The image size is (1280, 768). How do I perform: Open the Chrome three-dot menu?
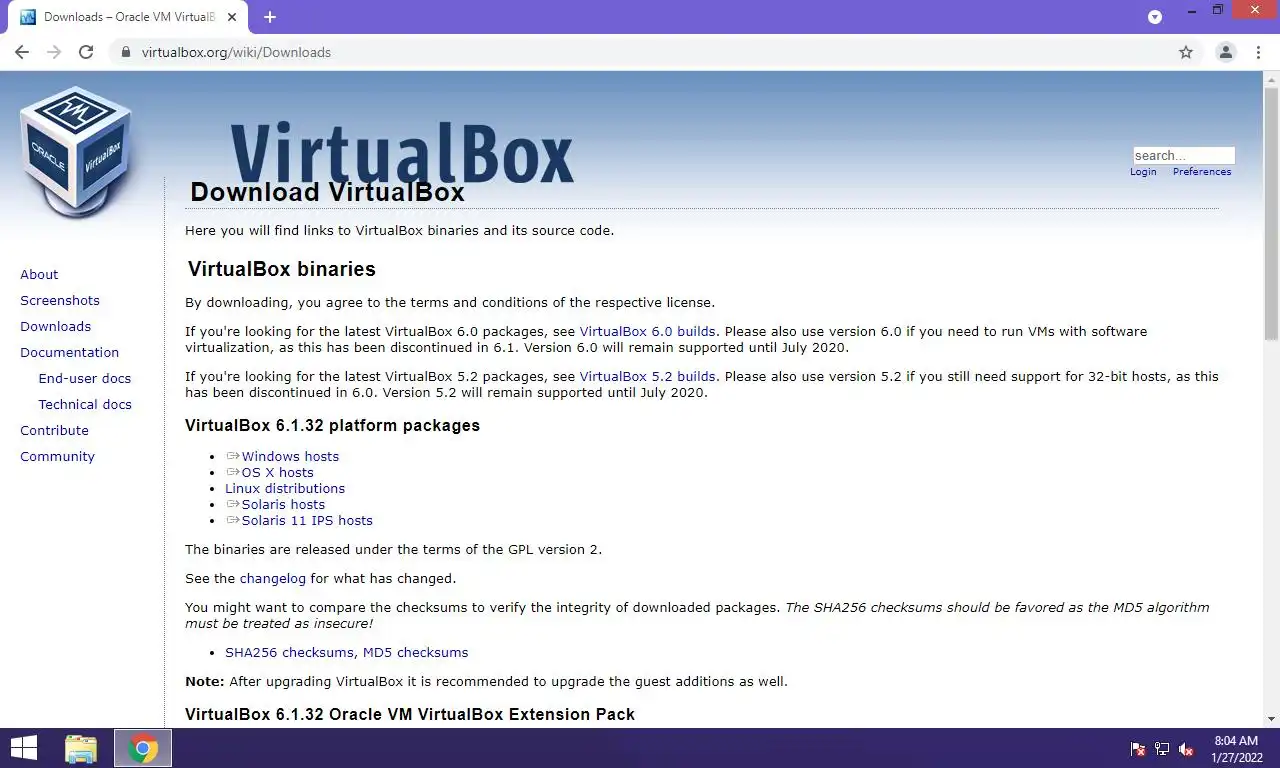click(1258, 52)
